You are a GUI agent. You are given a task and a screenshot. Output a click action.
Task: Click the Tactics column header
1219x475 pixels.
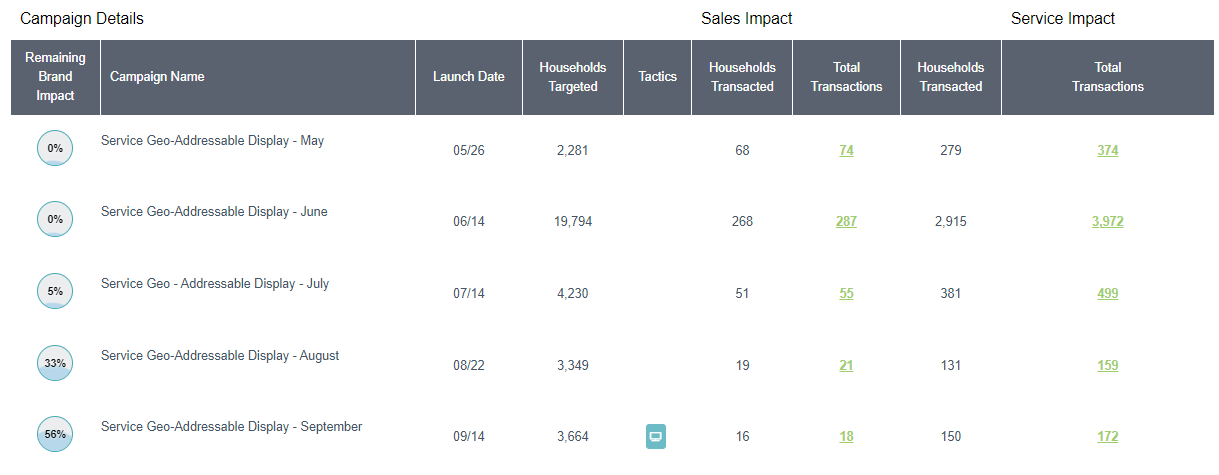657,77
